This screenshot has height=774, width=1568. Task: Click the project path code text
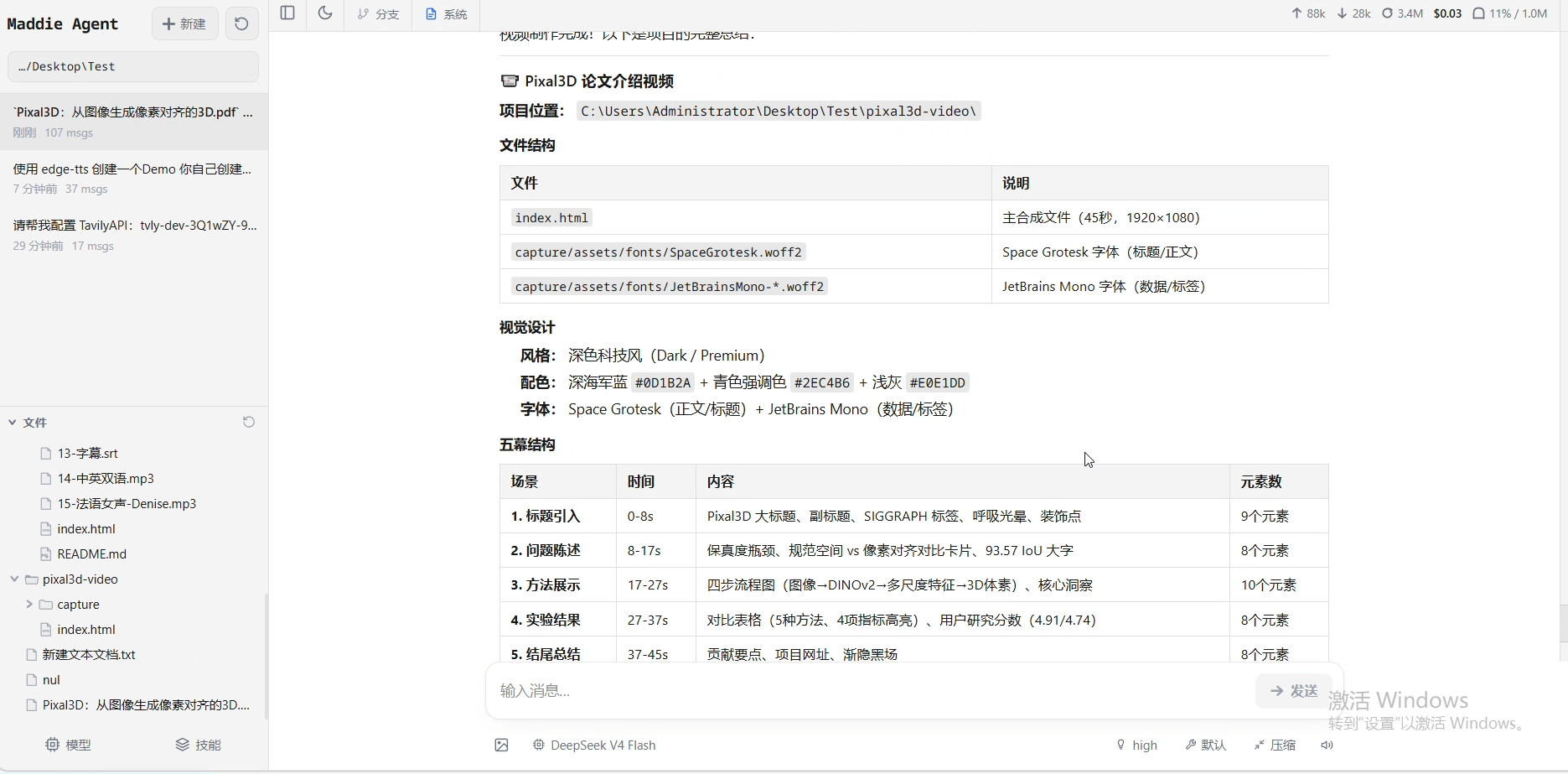(x=779, y=111)
